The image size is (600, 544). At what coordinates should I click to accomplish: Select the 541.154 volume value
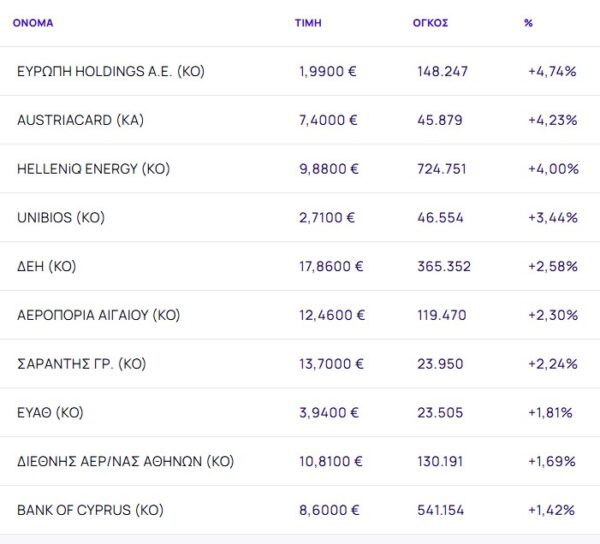(x=441, y=510)
